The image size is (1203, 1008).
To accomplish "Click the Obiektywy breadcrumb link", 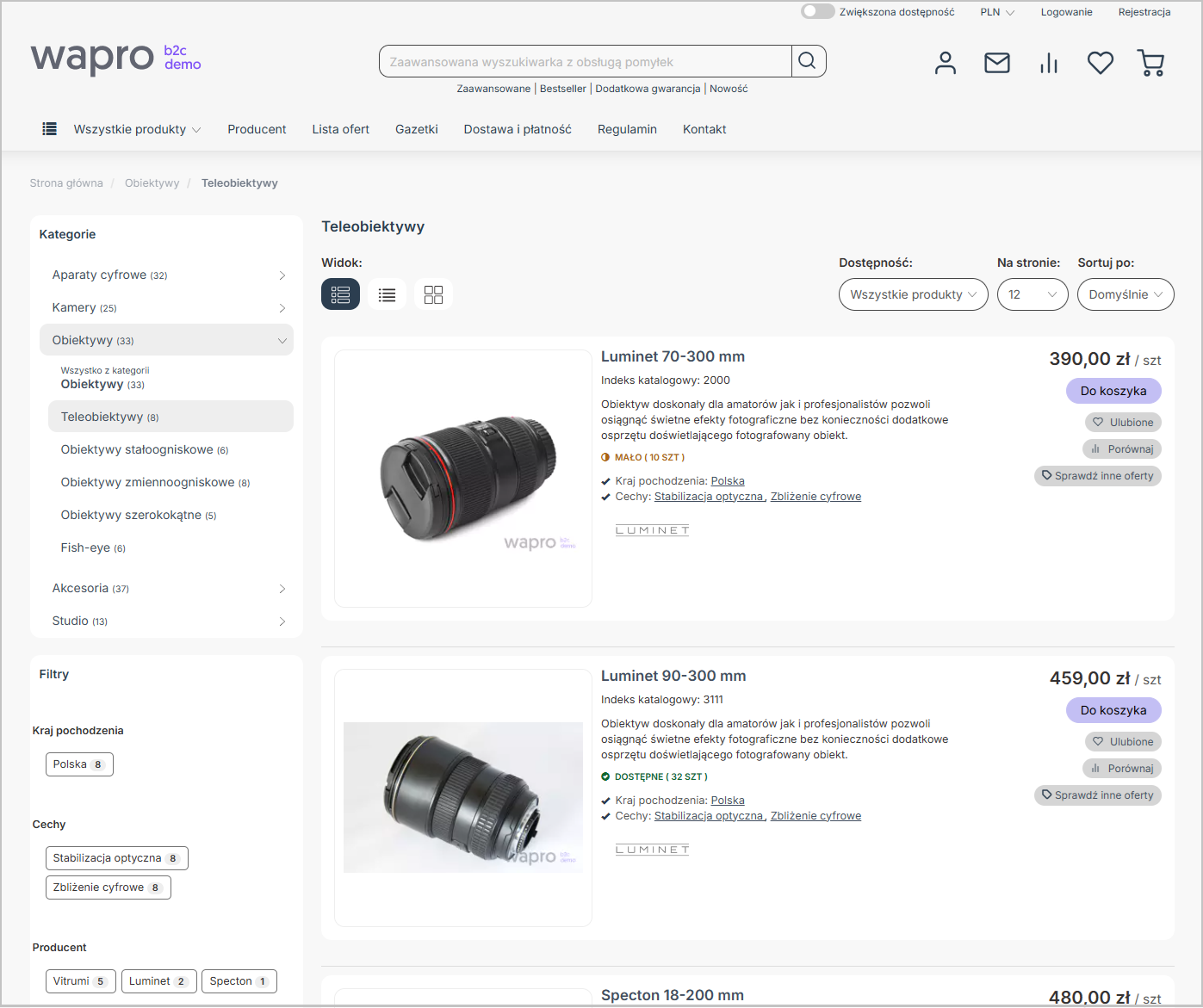I will pos(152,183).
